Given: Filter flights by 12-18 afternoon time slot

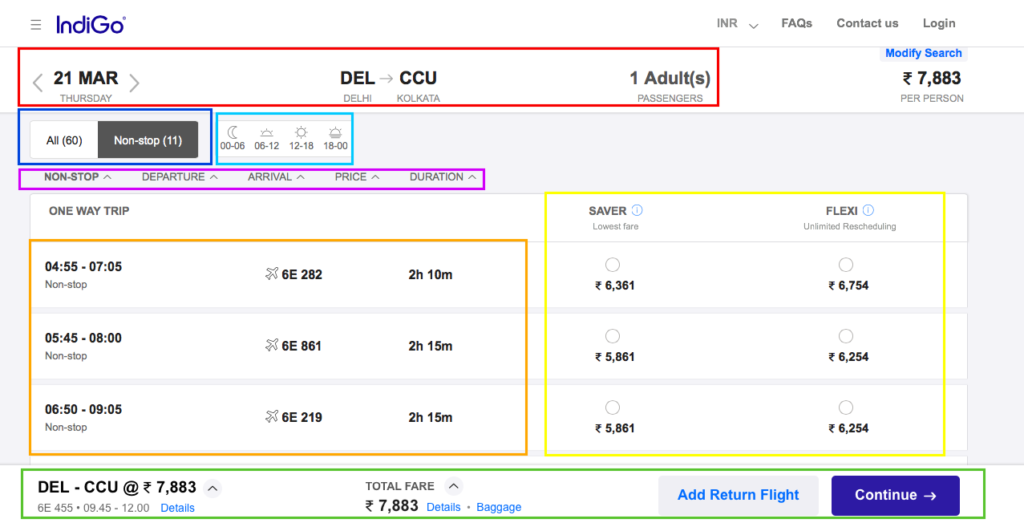Looking at the screenshot, I should (301, 138).
